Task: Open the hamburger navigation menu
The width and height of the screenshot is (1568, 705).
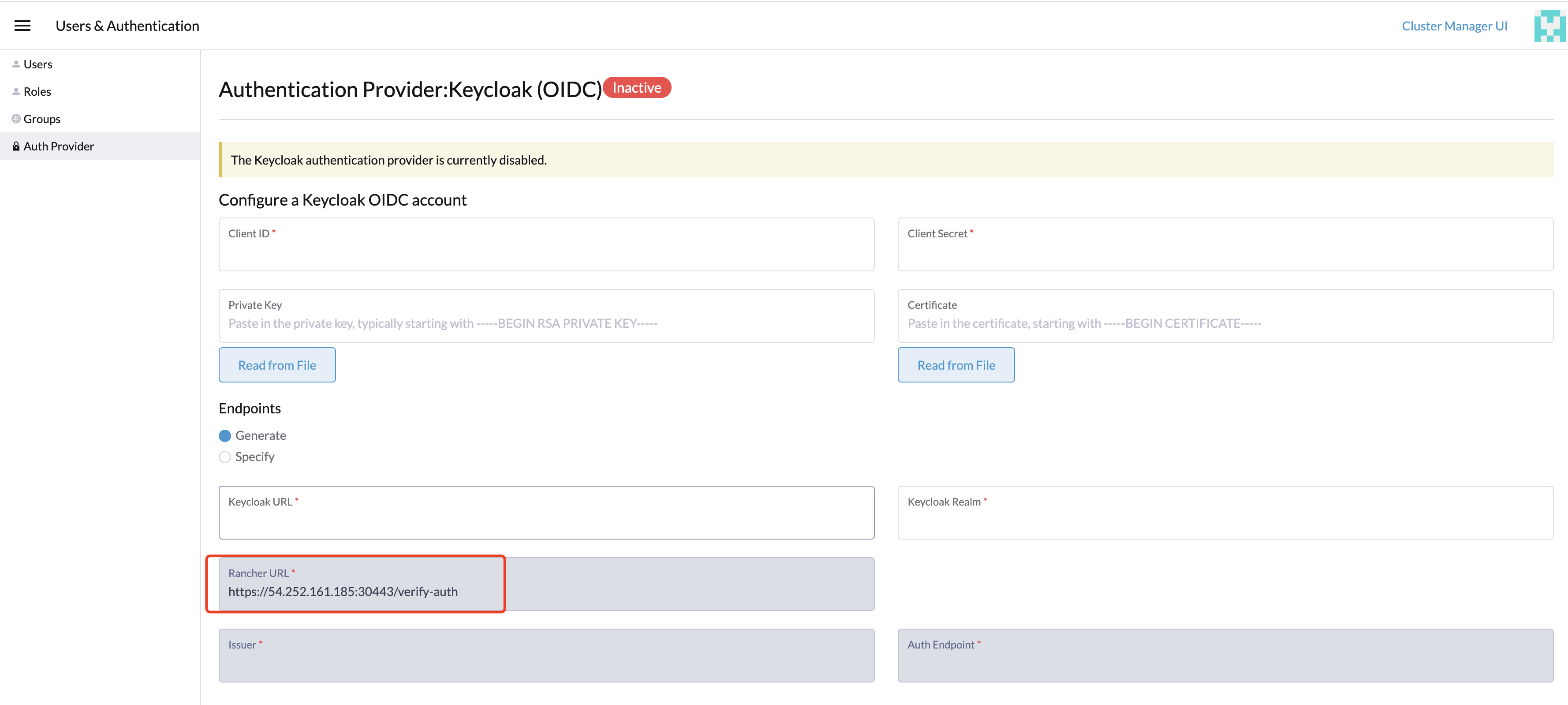Action: pos(22,26)
